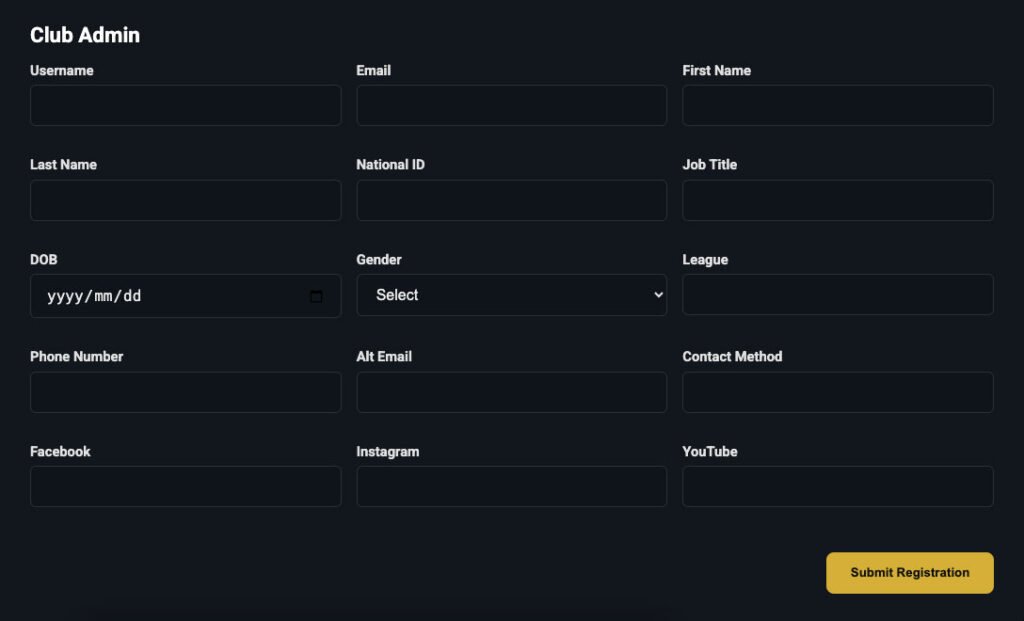Focus the Username input field

coord(185,105)
